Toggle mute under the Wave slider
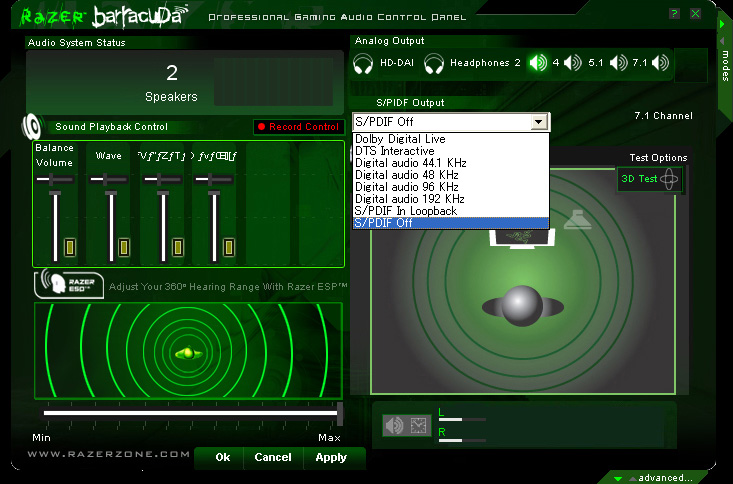 tap(123, 246)
